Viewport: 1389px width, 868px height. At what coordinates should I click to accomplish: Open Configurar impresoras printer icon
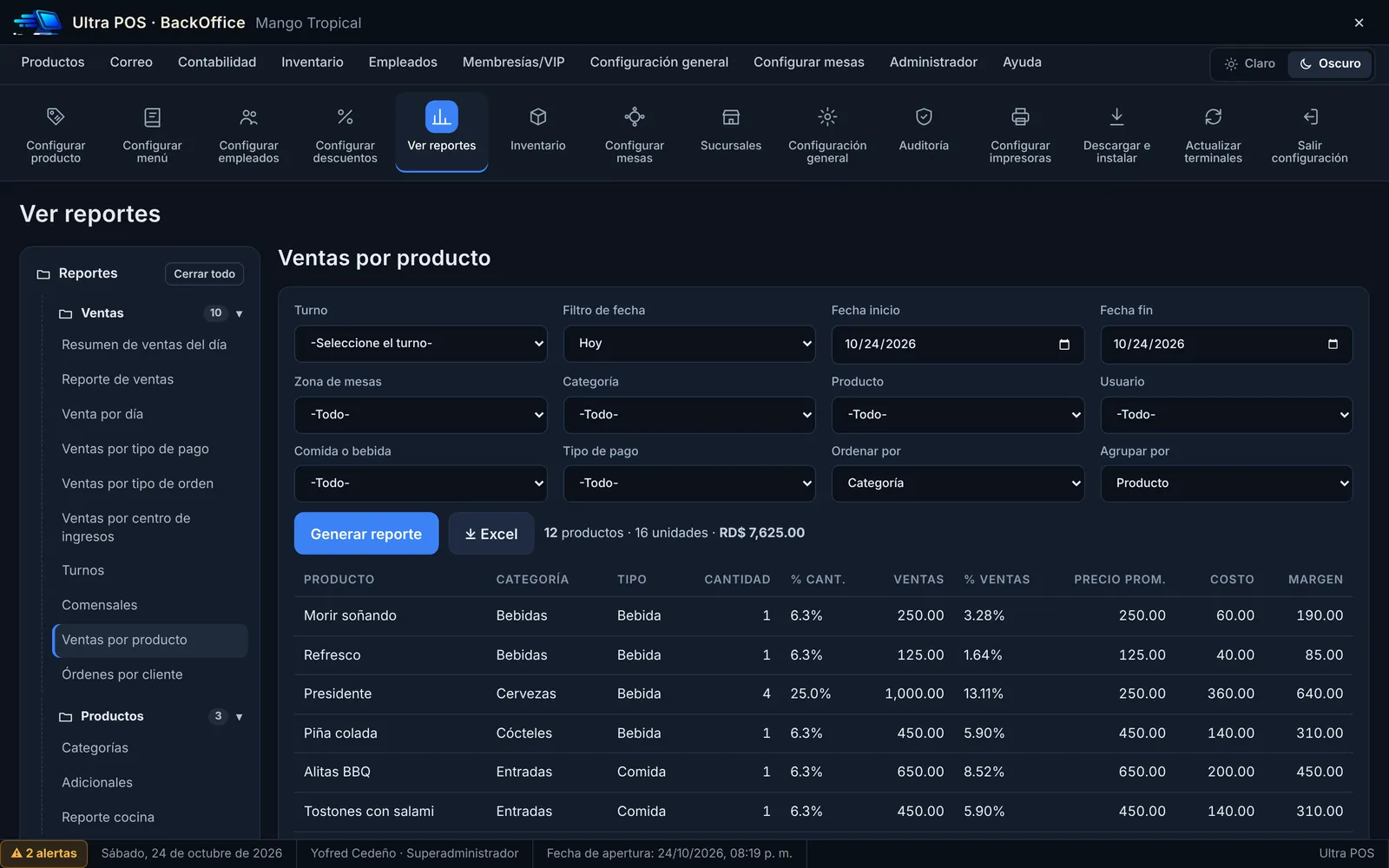pyautogui.click(x=1020, y=116)
